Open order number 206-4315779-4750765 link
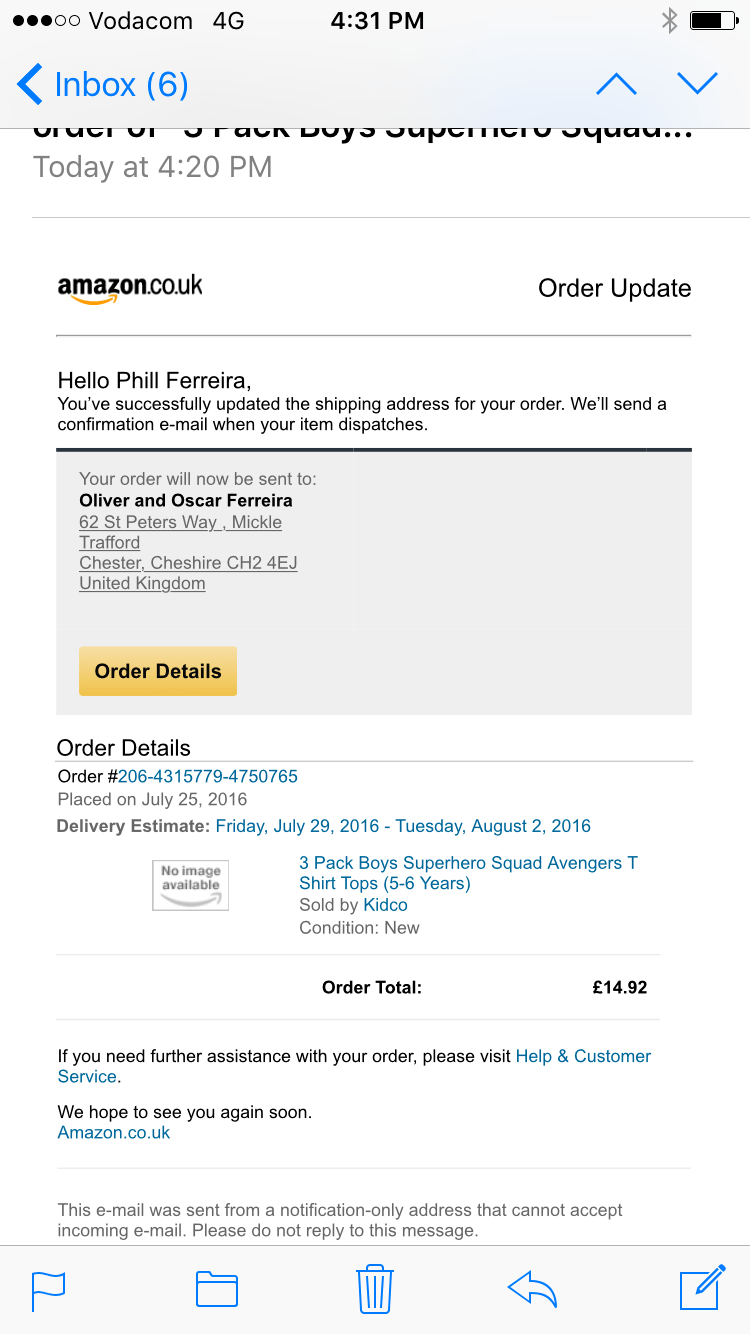The width and height of the screenshot is (750, 1334). pos(208,776)
